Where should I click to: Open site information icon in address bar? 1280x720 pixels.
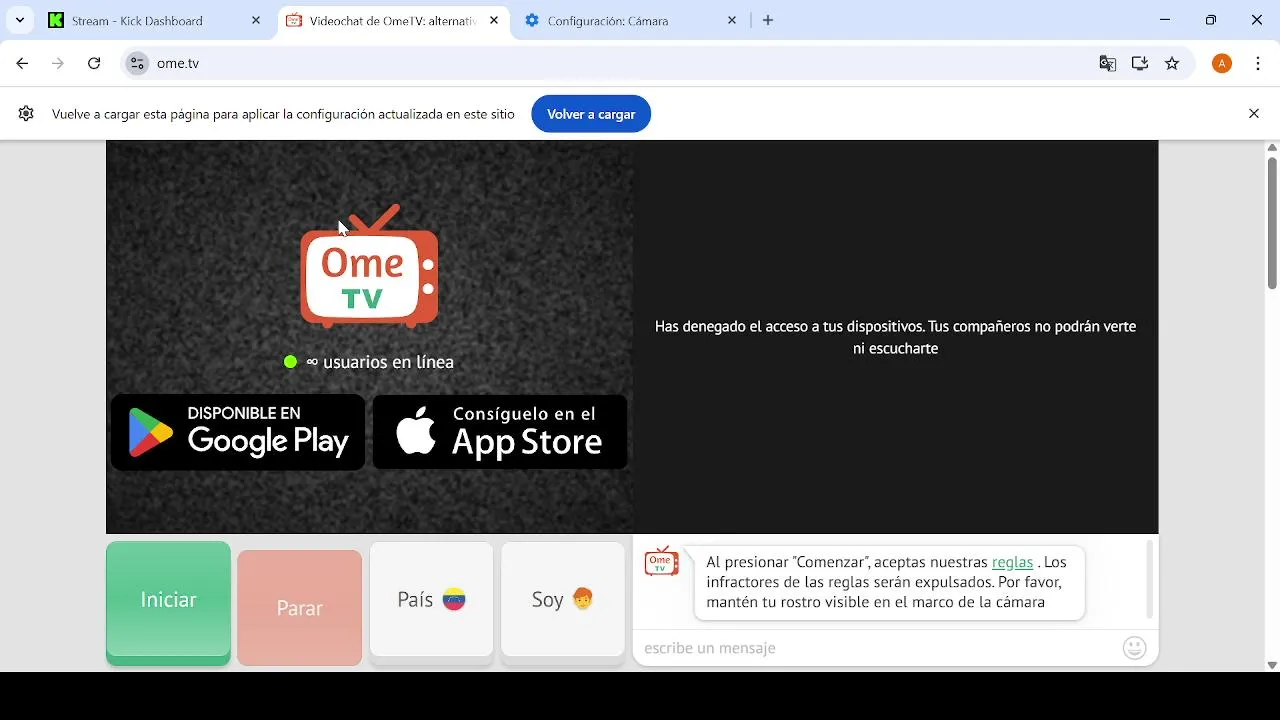click(137, 64)
